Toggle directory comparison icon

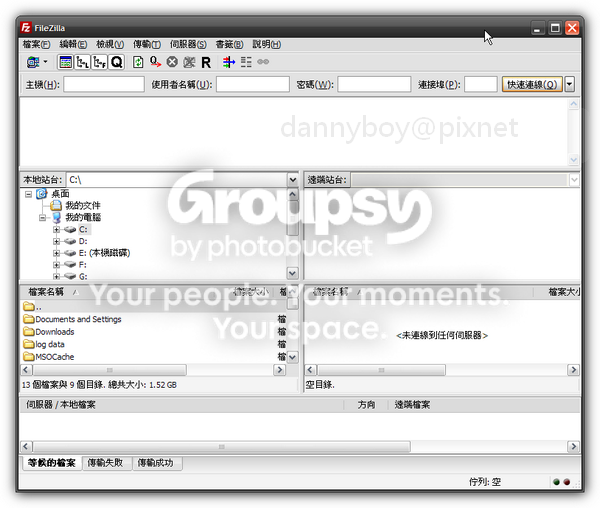(x=246, y=62)
